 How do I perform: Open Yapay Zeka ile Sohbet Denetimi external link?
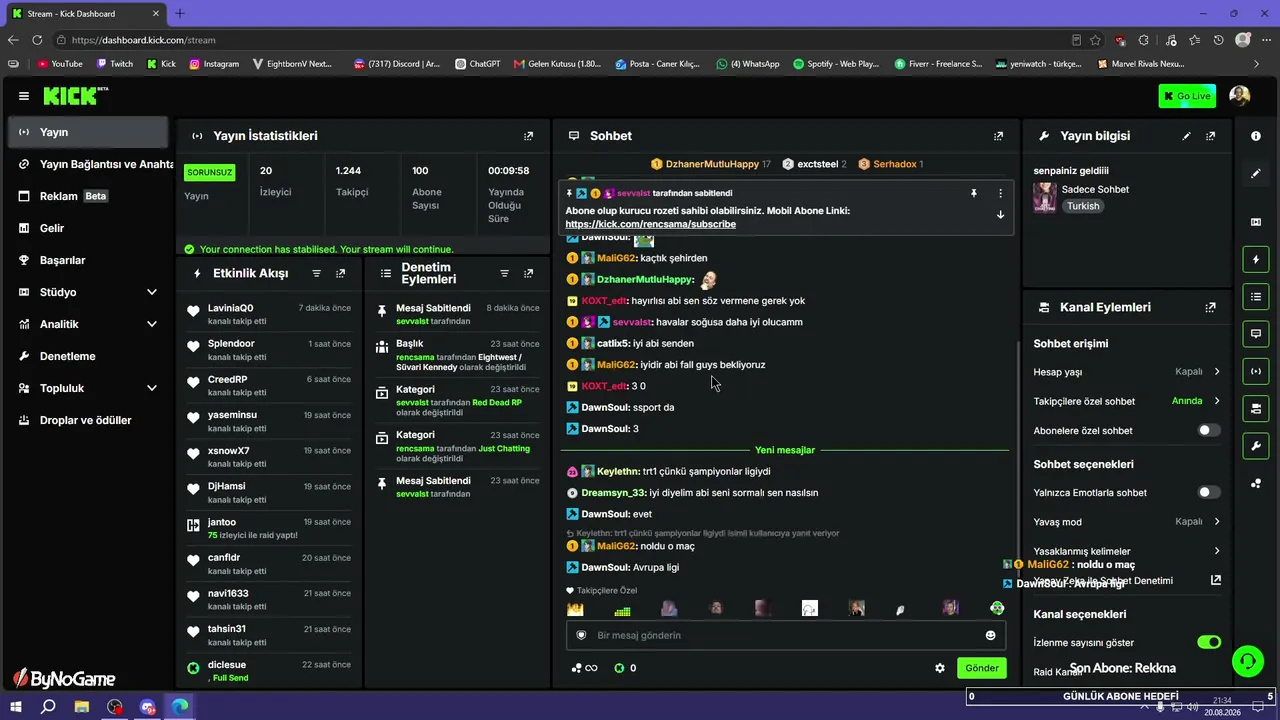pyautogui.click(x=1216, y=580)
